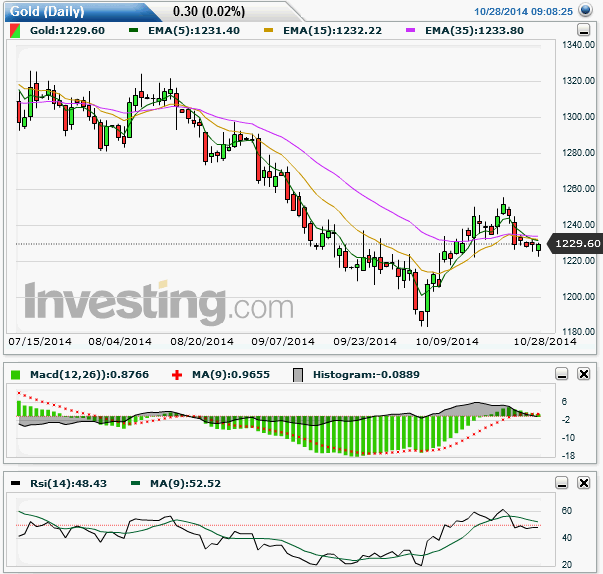The height and width of the screenshot is (574, 603).
Task: Click the magenta EMA(35) legend swatch
Action: [410, 30]
